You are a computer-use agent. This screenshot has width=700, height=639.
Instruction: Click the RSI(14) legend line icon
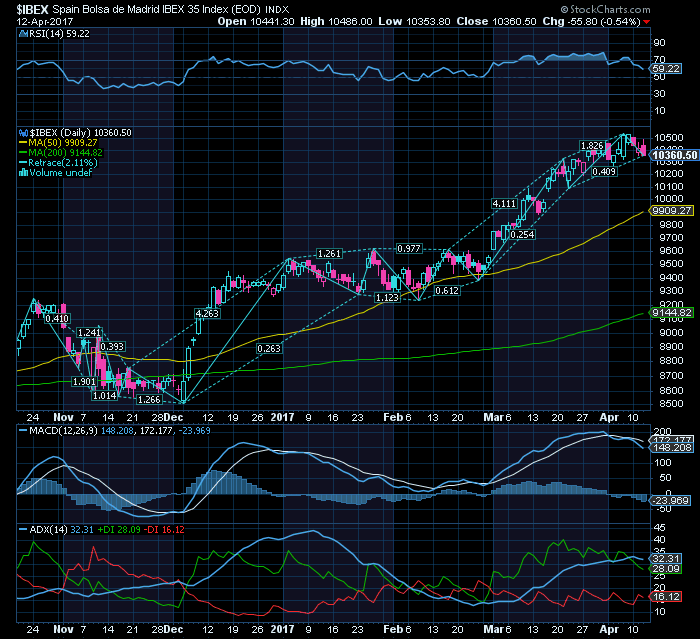coord(24,33)
